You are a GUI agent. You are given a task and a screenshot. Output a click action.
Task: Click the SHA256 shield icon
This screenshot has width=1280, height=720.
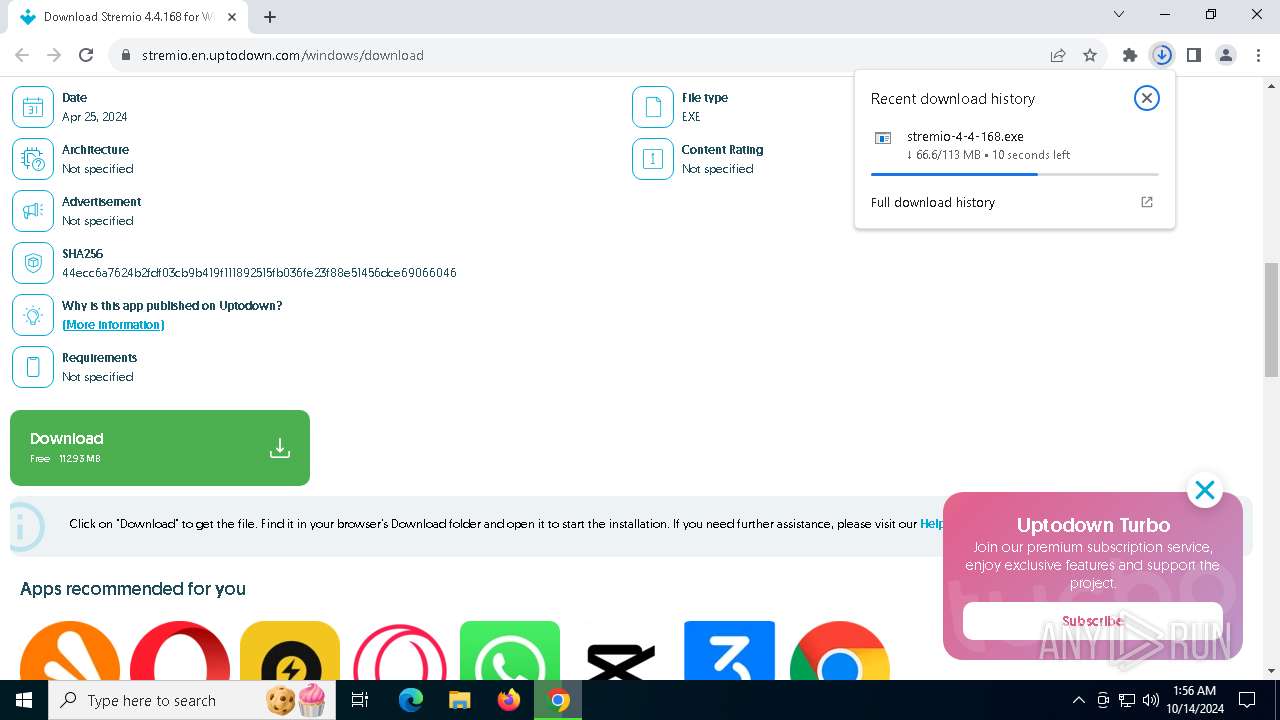point(33,263)
